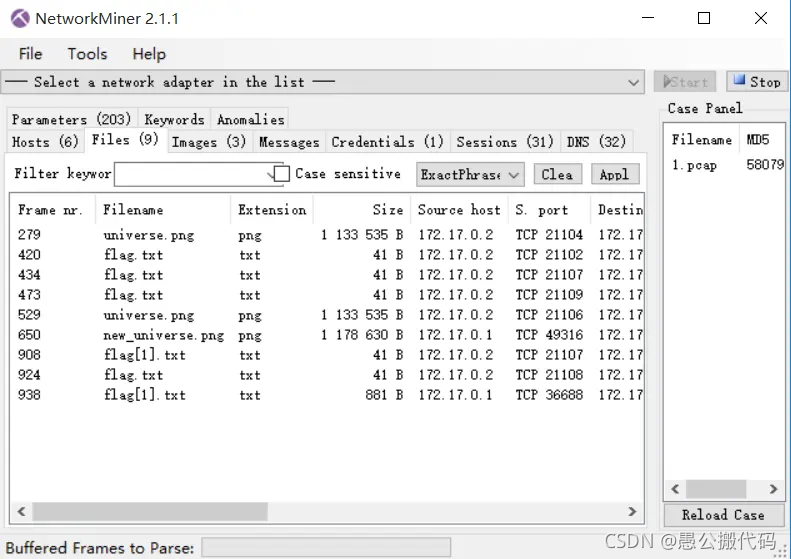The width and height of the screenshot is (791, 559).
Task: Sort by Extension column header
Action: point(272,210)
